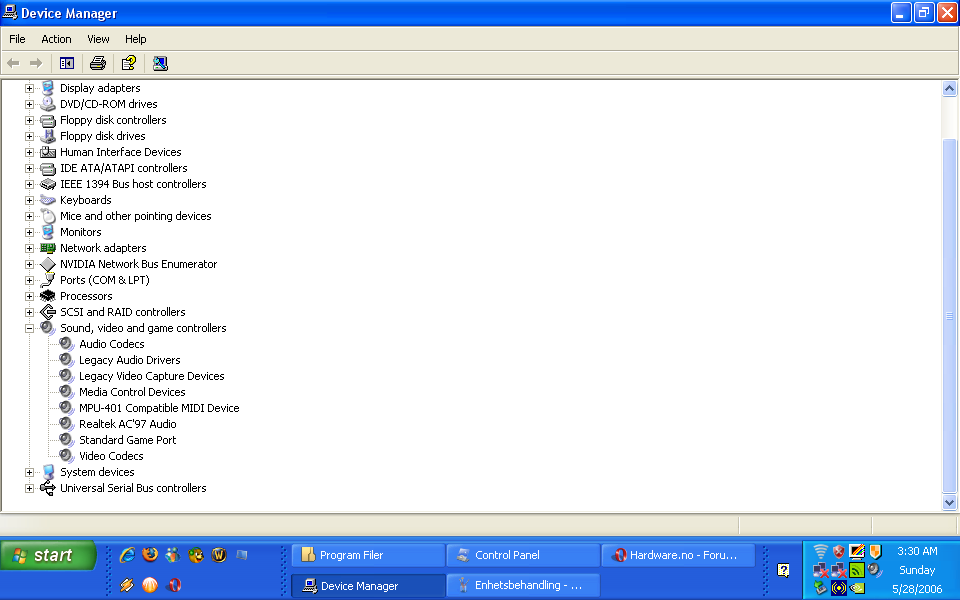
Task: Click the Processors chip icon
Action: 48,296
